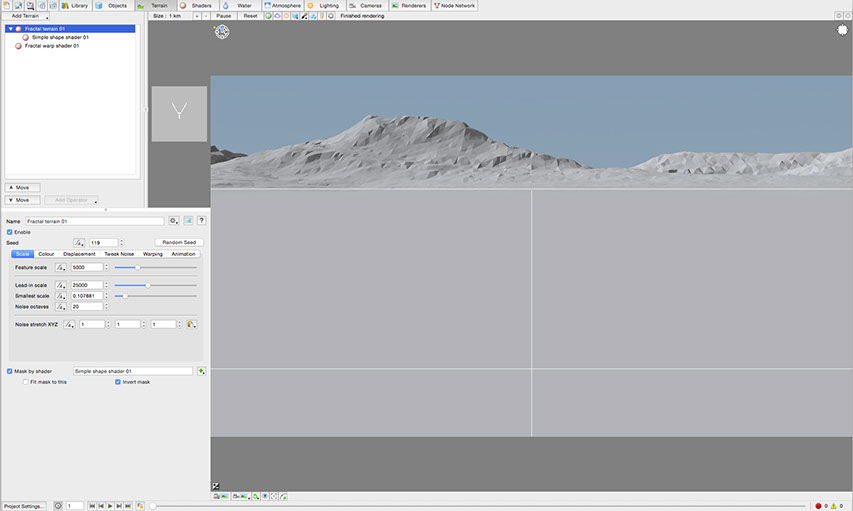This screenshot has width=853, height=511.
Task: Collapse the Fractal terrain 01 tree node
Action: pyautogui.click(x=10, y=29)
